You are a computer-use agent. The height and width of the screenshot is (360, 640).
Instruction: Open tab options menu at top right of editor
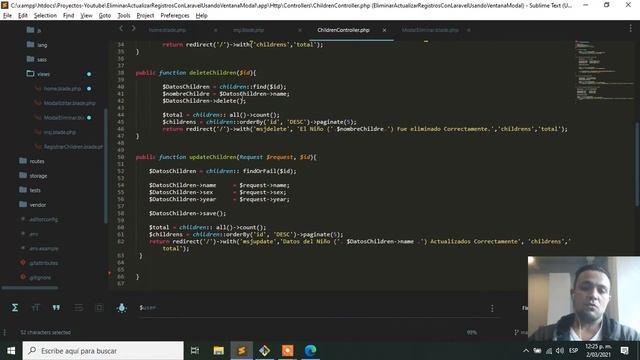click(631, 28)
